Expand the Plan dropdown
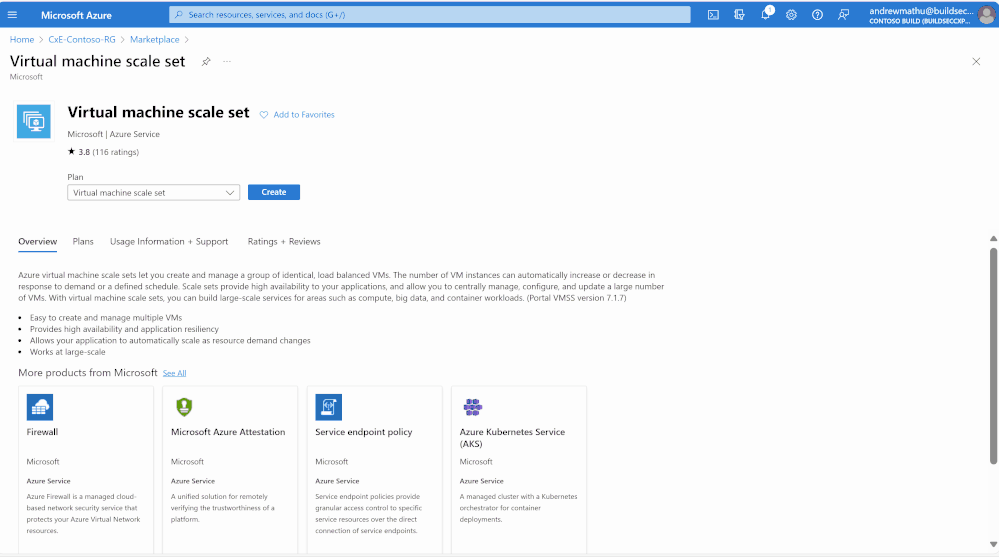Image resolution: width=999 pixels, height=557 pixels. (x=154, y=192)
